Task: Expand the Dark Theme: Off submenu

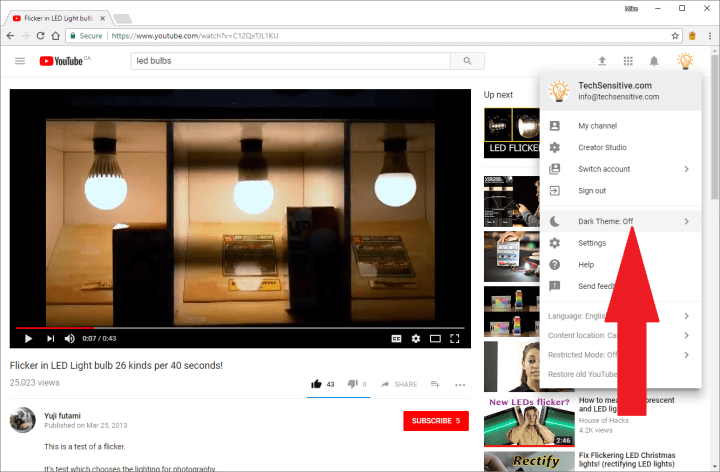Action: point(620,221)
